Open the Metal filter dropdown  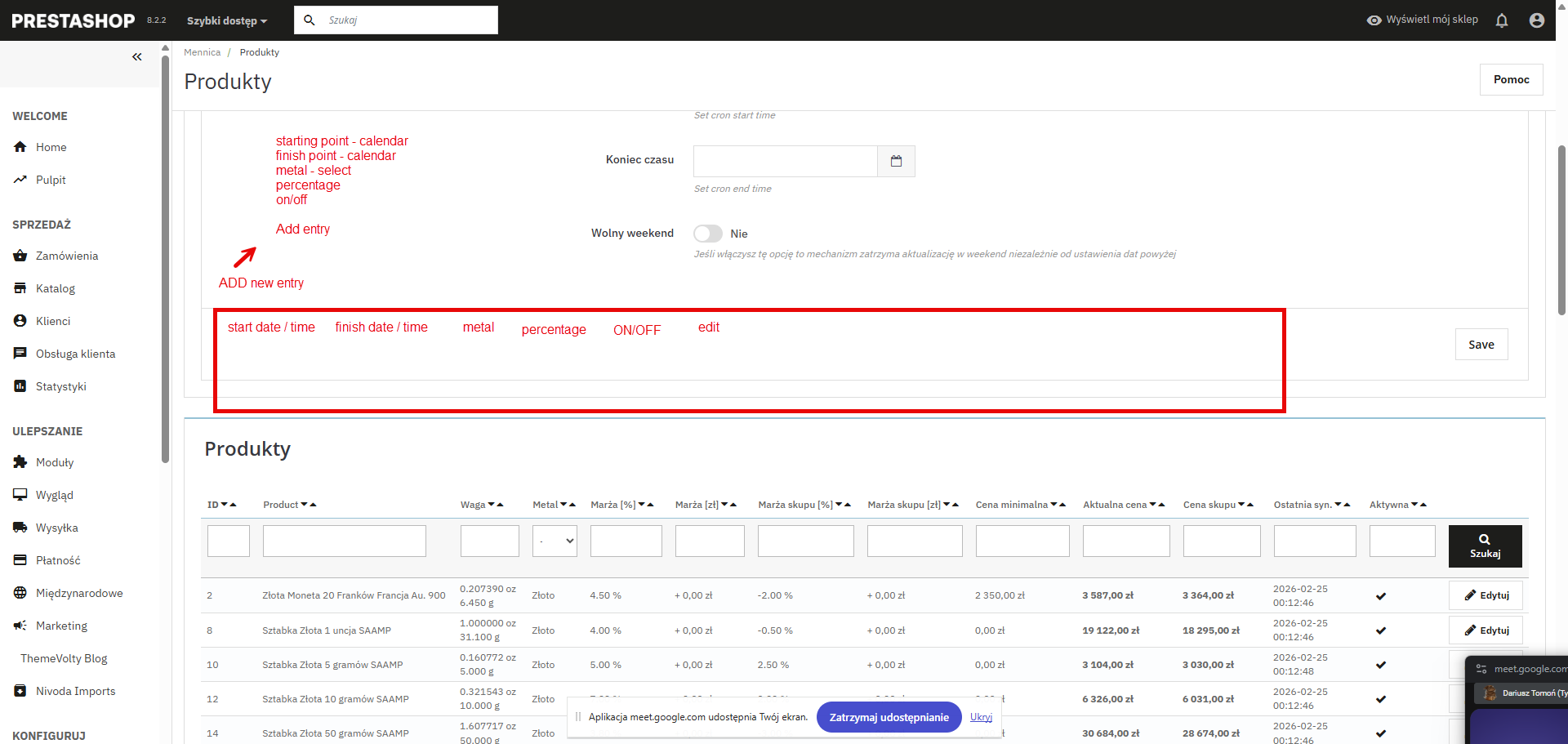pos(555,541)
